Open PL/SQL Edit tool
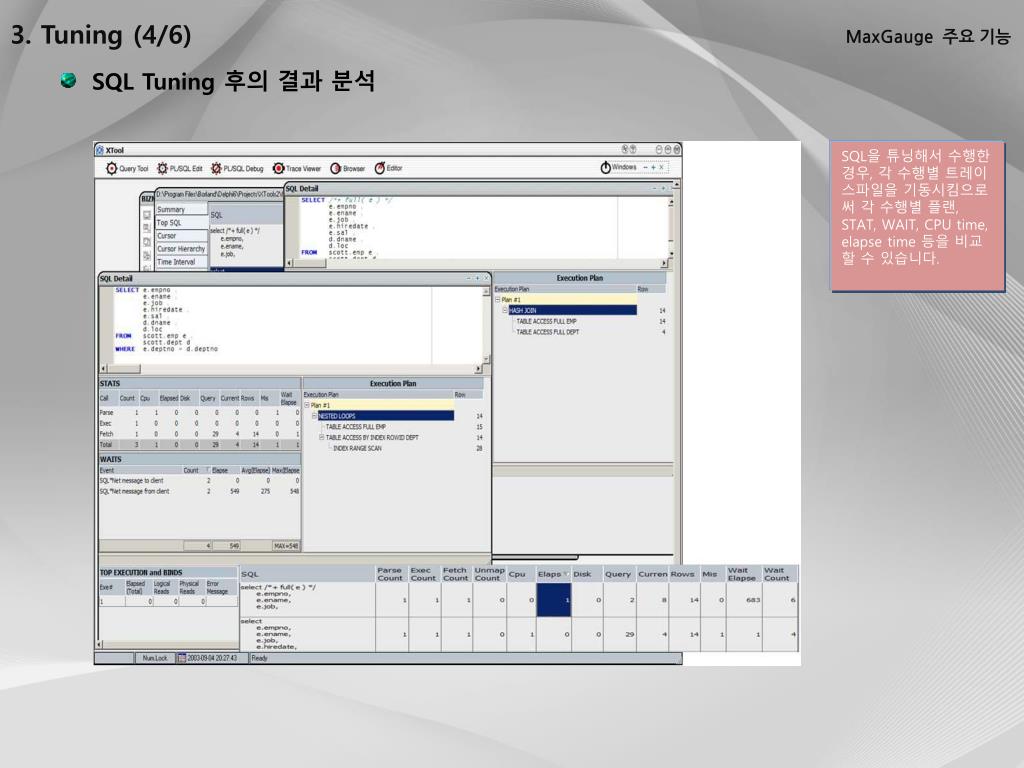 (x=180, y=168)
